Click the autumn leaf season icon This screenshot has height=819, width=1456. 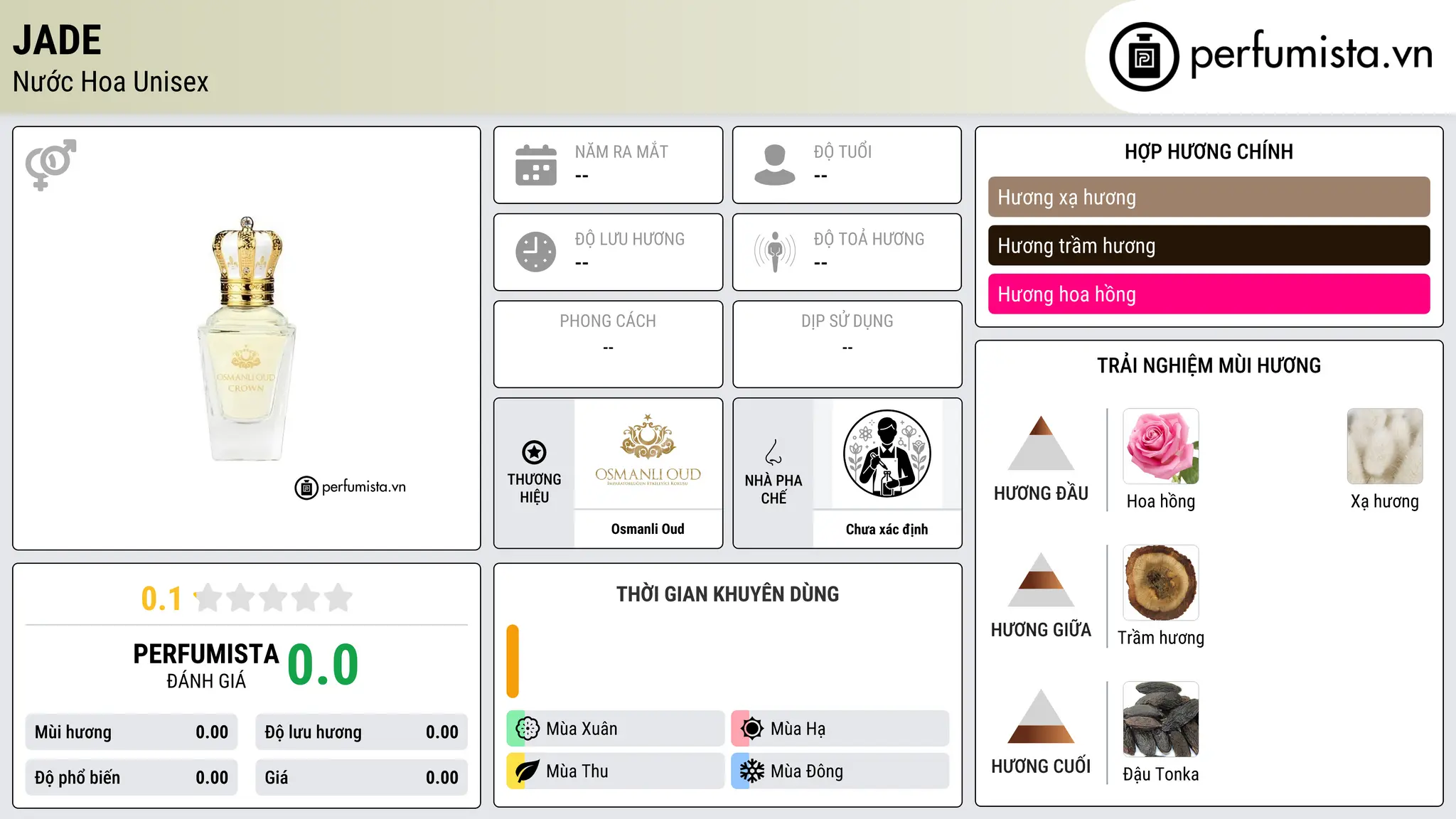[528, 771]
